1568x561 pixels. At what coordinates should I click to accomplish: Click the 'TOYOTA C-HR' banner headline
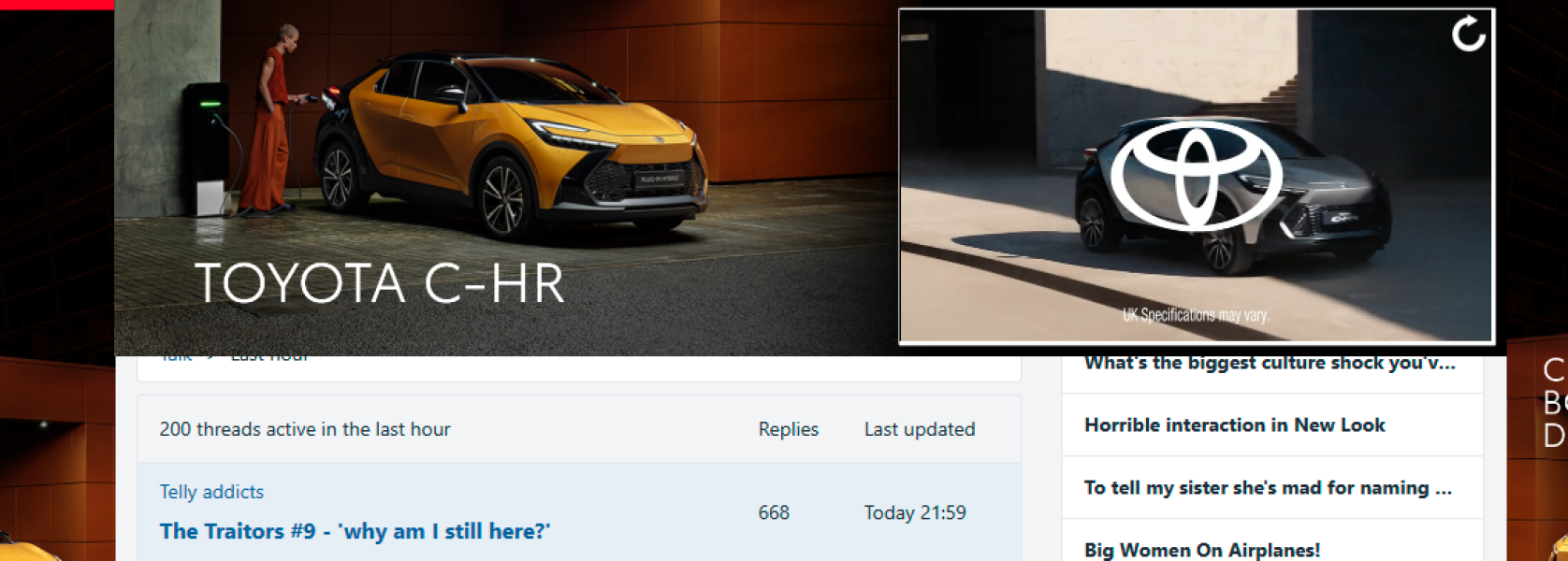pyautogui.click(x=380, y=283)
